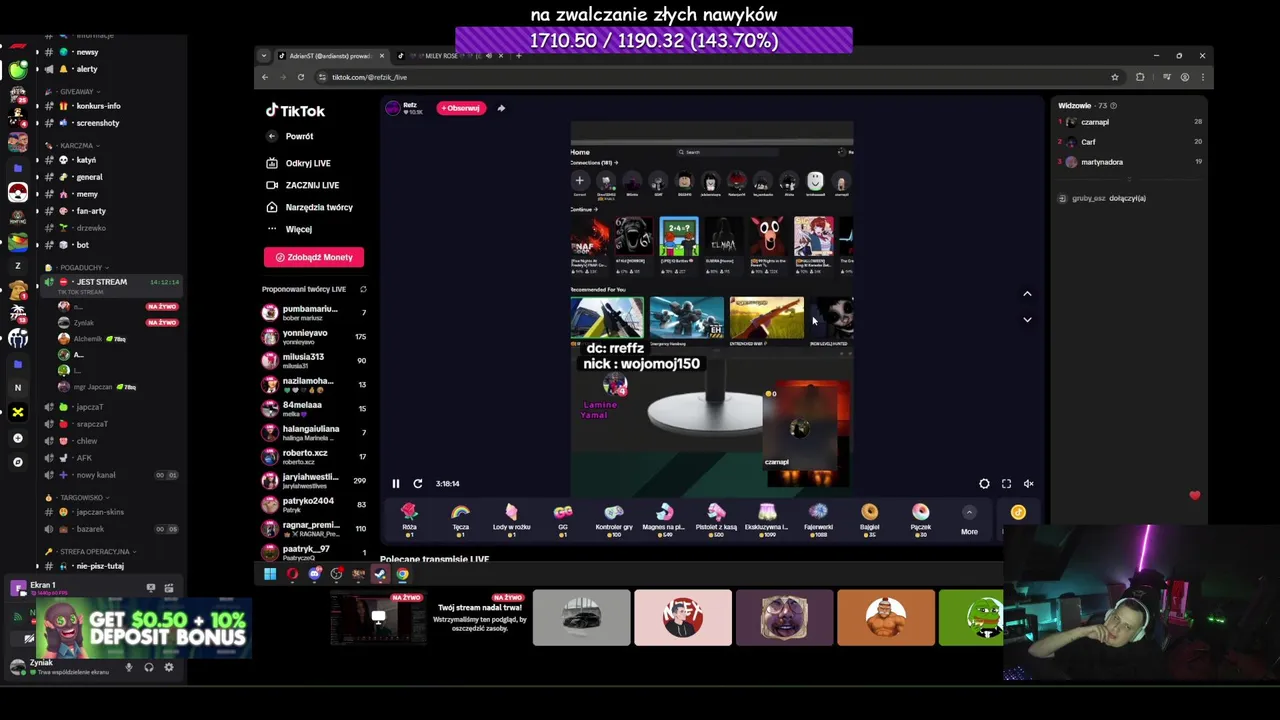Open the nie-pisz-tutaj Discord channel

point(100,566)
